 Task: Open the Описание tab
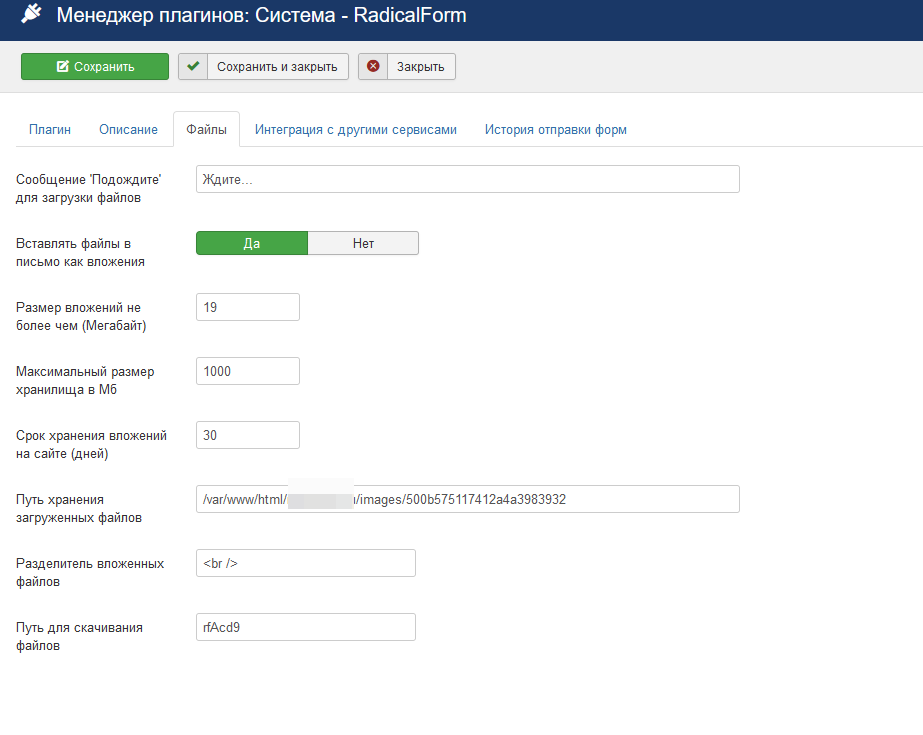[128, 130]
